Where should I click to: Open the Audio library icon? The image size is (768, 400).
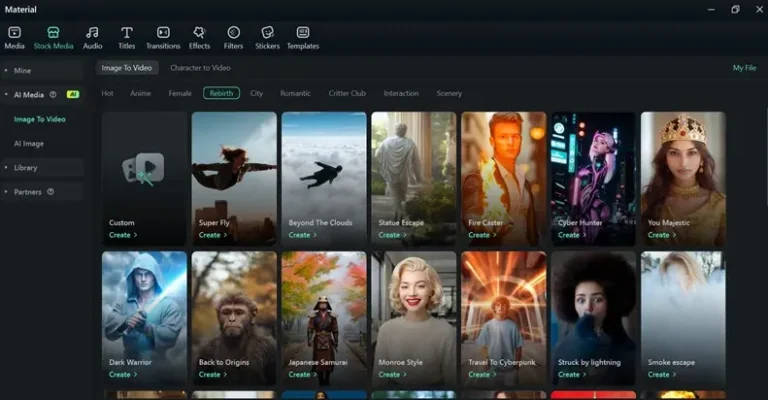click(92, 32)
